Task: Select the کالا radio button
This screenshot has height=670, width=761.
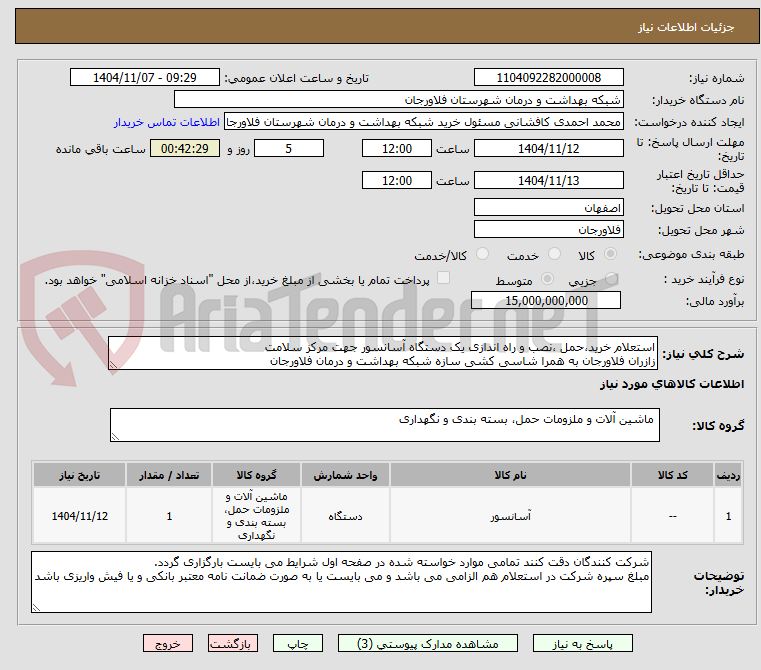Action: coord(610,254)
